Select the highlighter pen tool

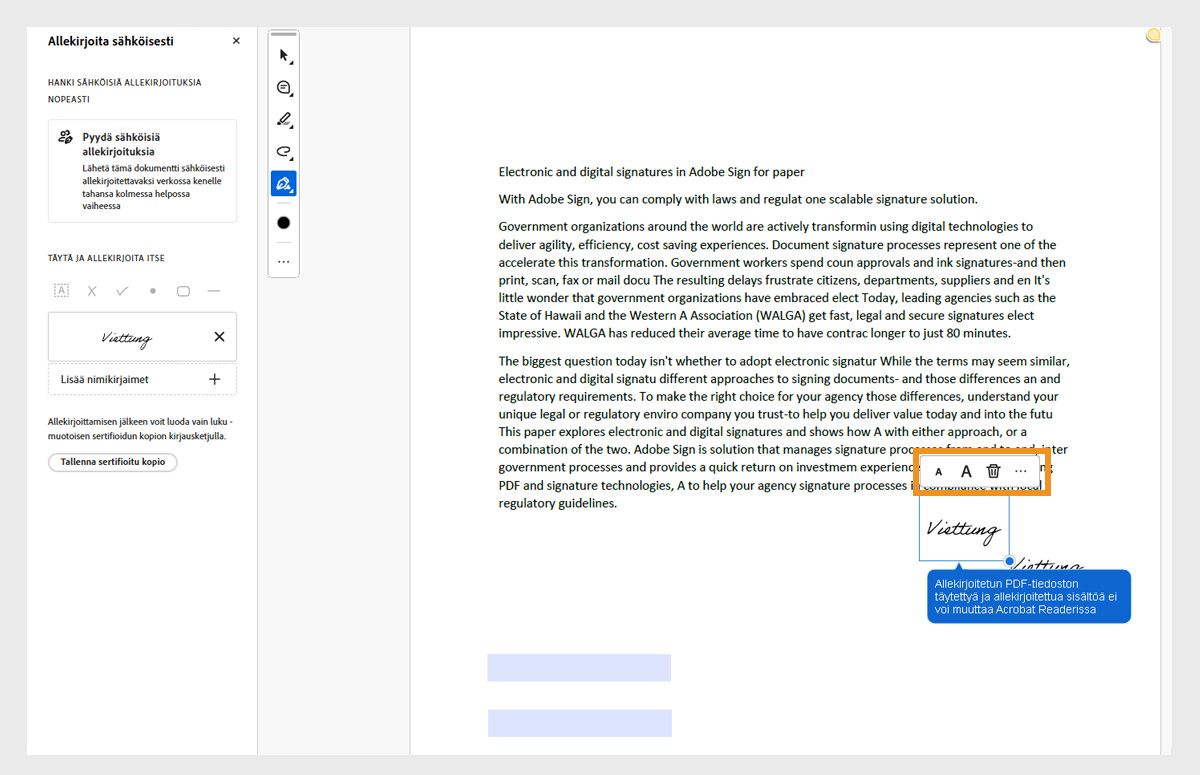pyautogui.click(x=284, y=120)
